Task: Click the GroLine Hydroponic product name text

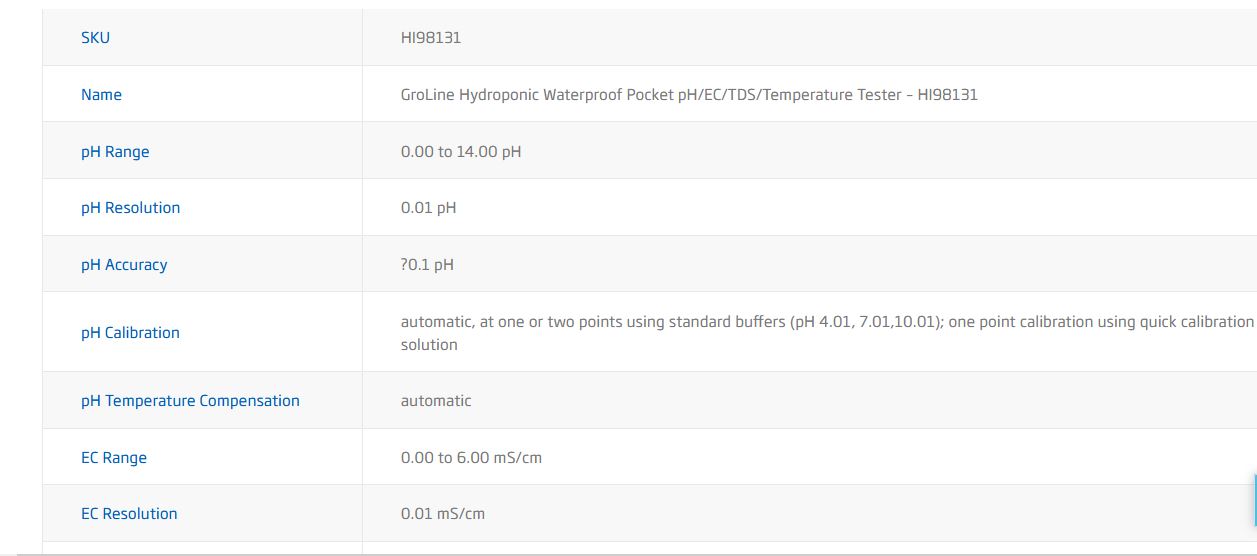Action: 689,95
